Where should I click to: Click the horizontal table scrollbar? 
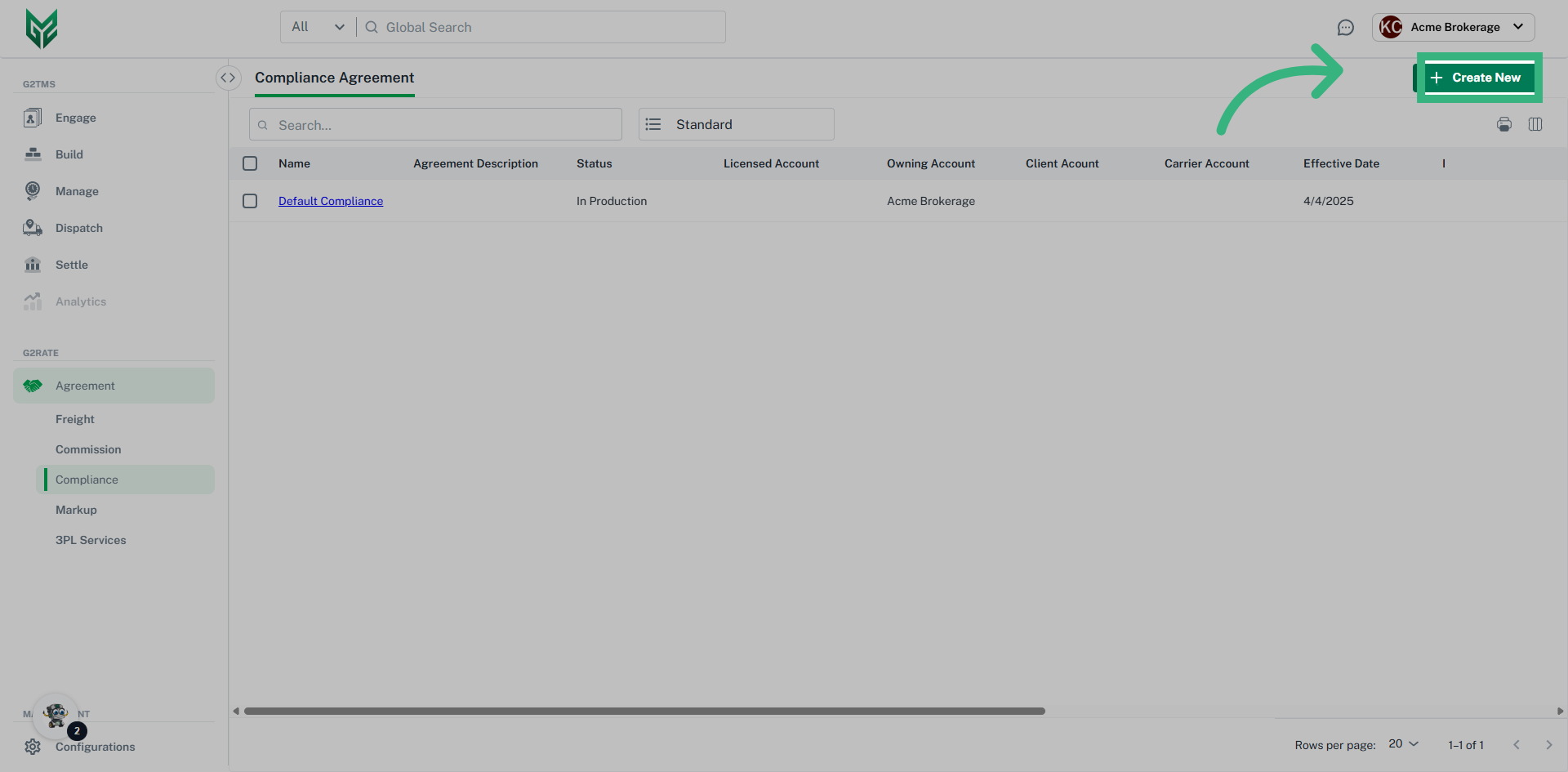pyautogui.click(x=644, y=711)
